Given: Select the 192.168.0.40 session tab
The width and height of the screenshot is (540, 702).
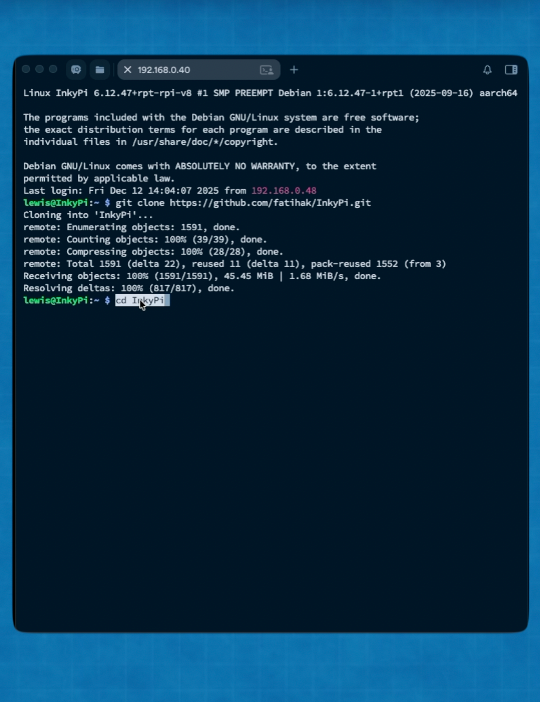Looking at the screenshot, I should (x=199, y=70).
